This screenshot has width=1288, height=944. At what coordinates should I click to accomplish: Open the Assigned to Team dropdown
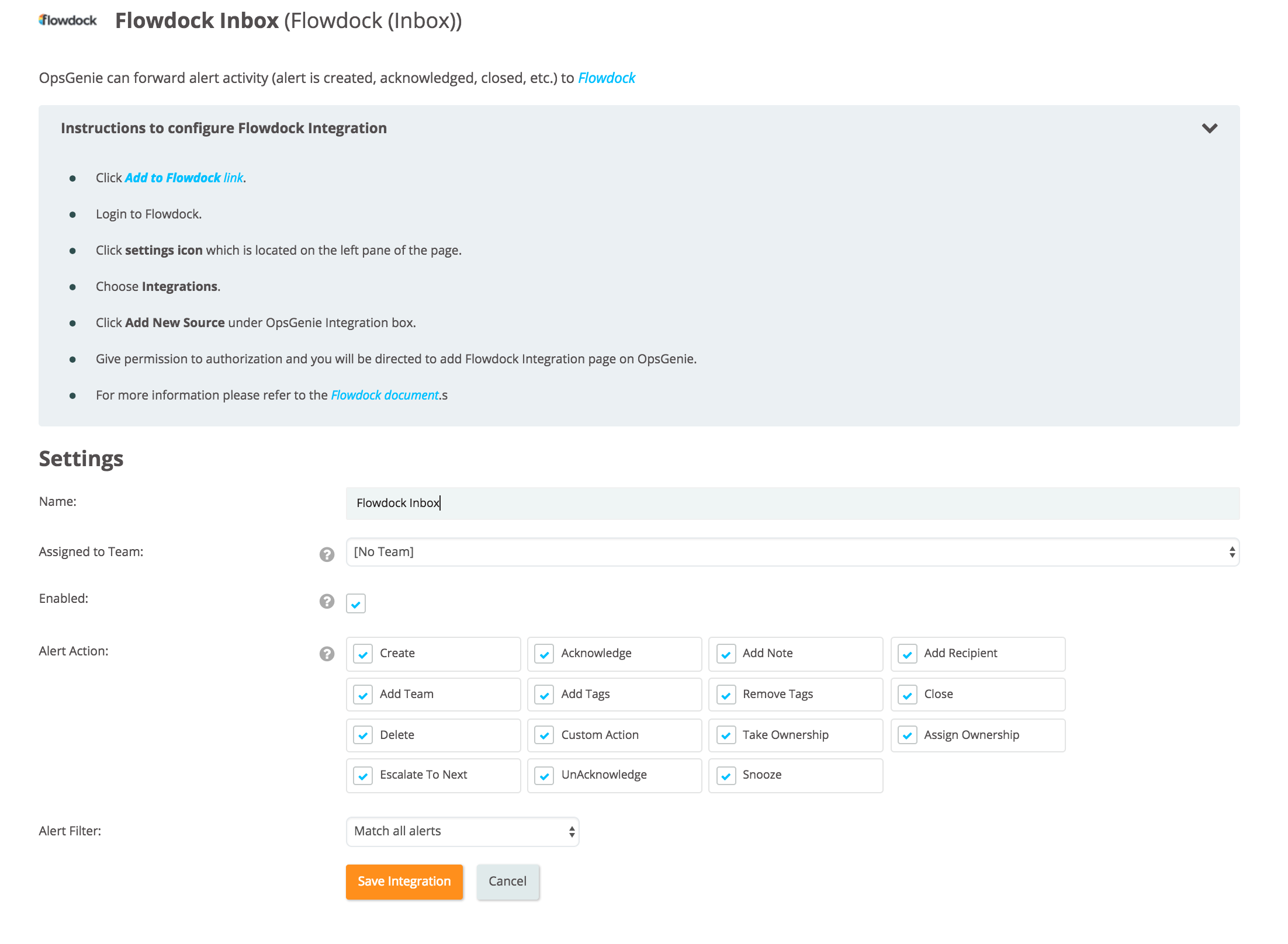tap(792, 552)
